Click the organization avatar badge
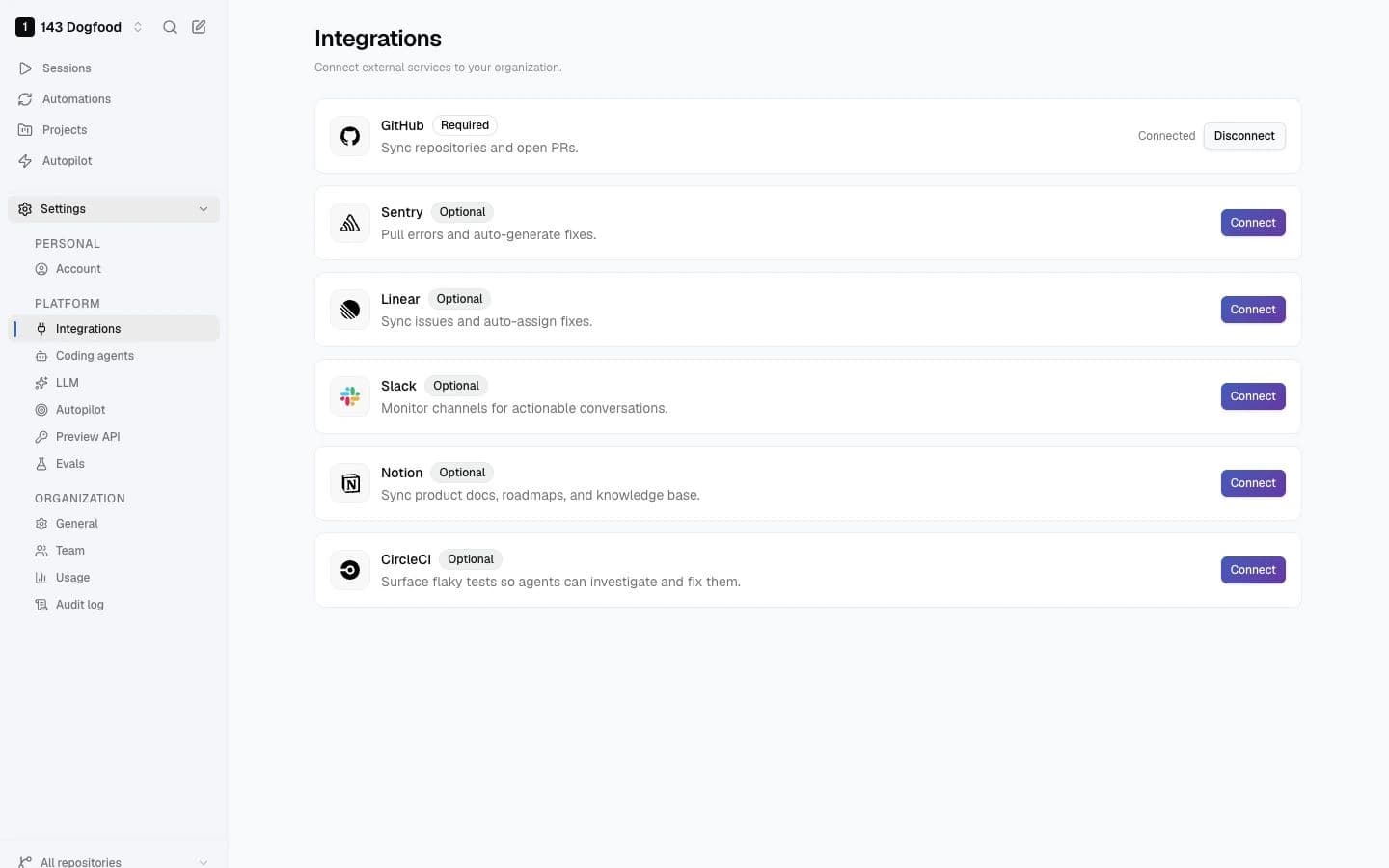The image size is (1389, 868). (x=25, y=27)
